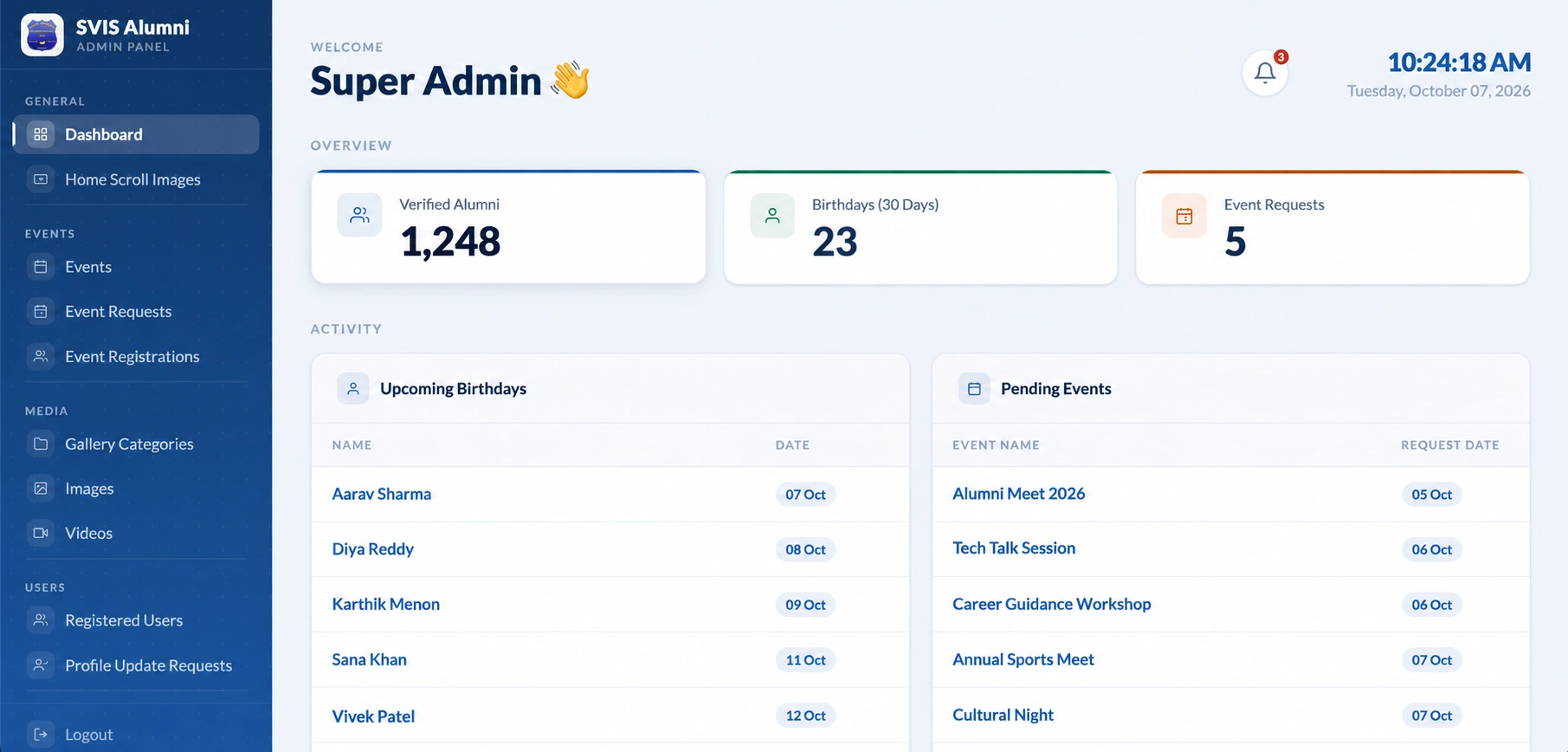Click the Event Registrations people icon
1568x752 pixels.
(41, 356)
